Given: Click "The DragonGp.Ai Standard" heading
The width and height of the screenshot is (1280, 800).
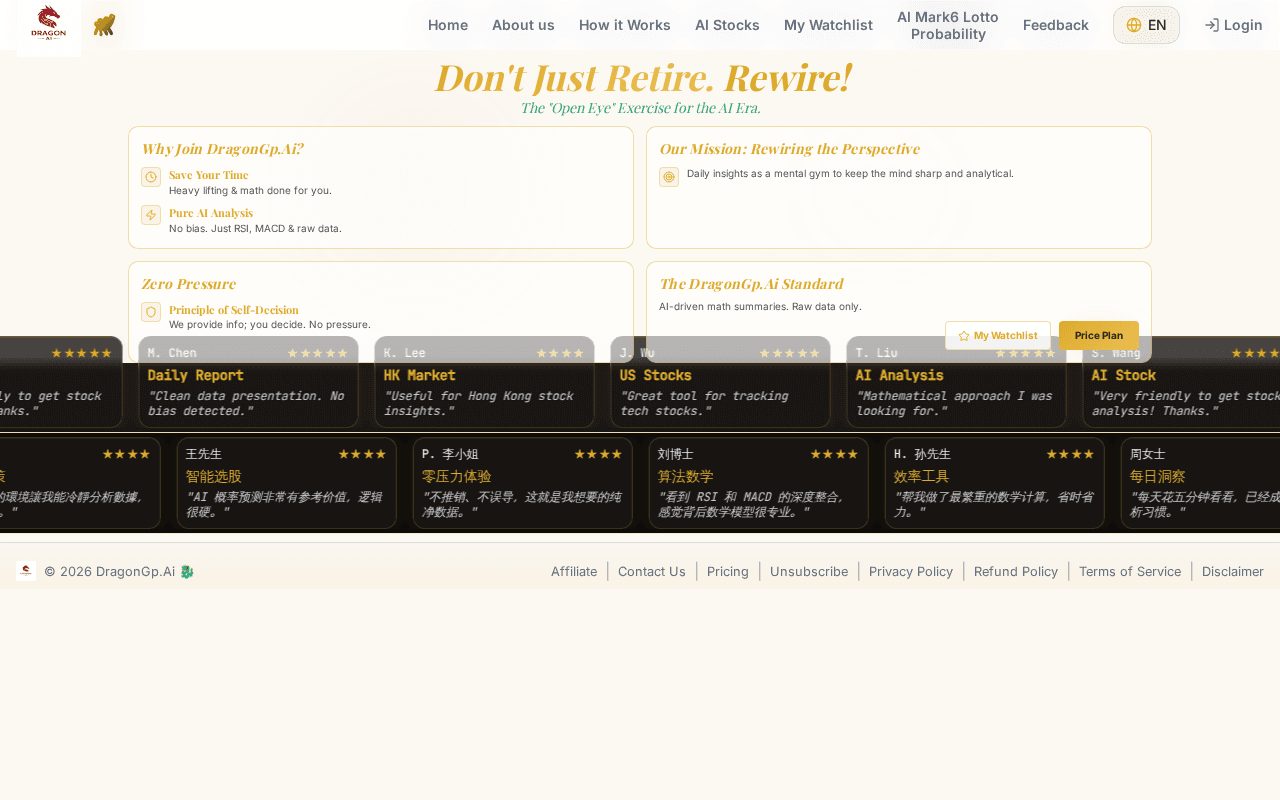Looking at the screenshot, I should pos(751,284).
